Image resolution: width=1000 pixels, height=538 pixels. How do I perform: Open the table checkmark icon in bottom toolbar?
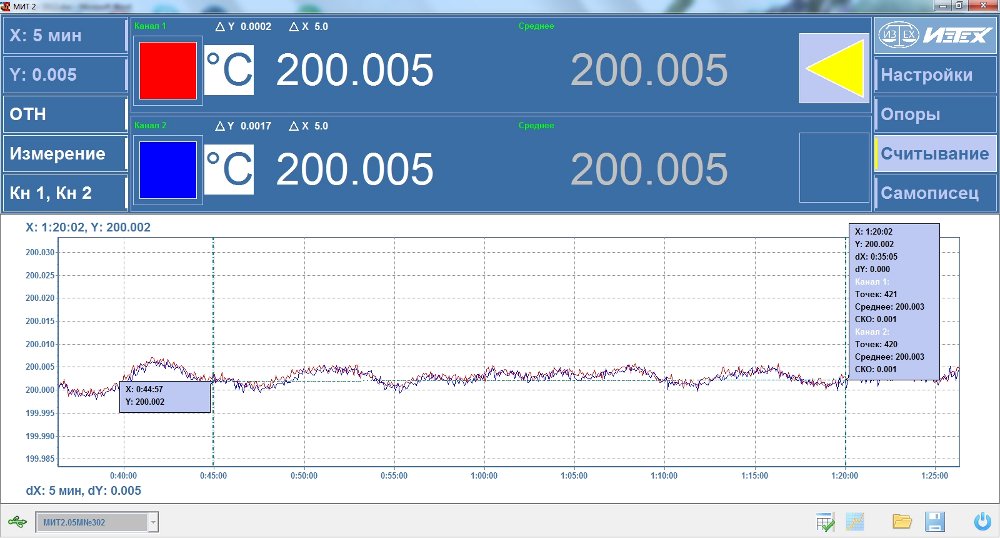825,521
